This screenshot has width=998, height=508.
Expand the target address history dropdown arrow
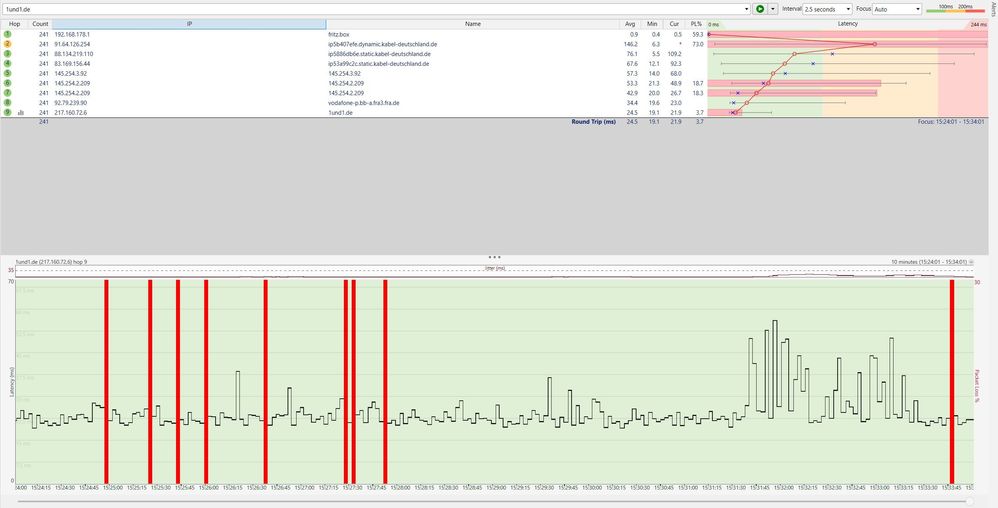coord(746,8)
